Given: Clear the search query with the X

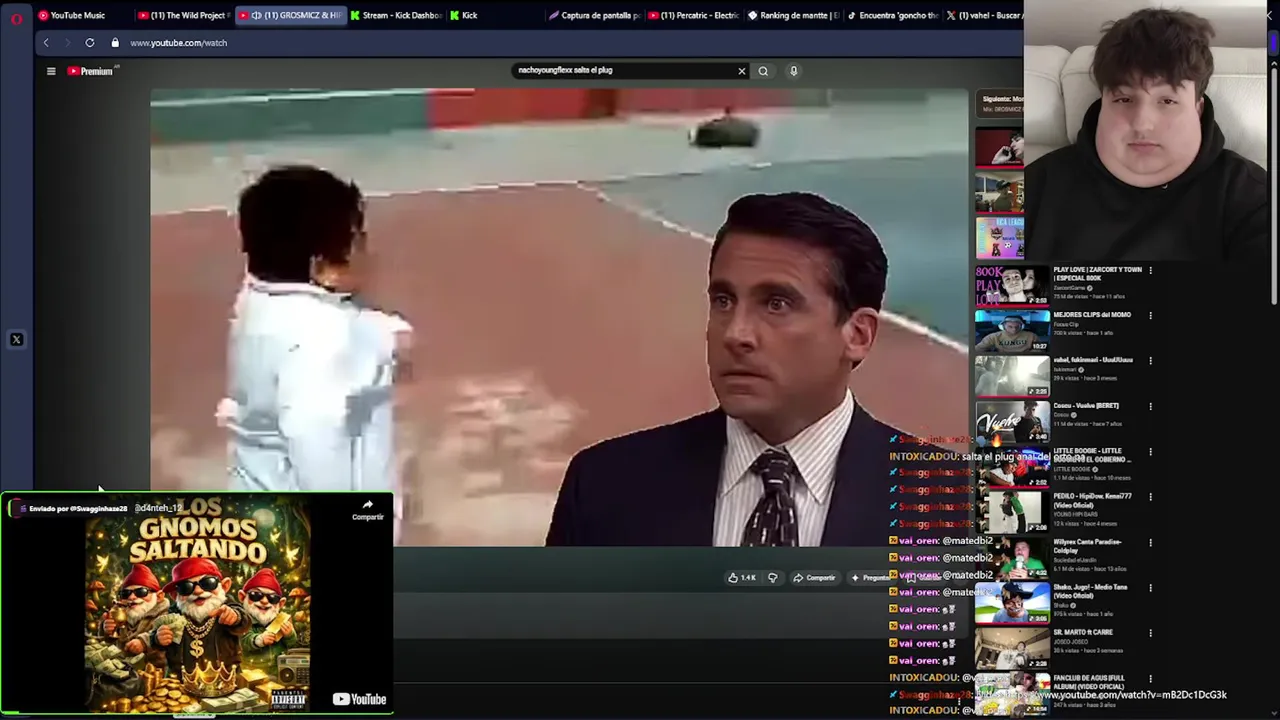Looking at the screenshot, I should pos(742,71).
